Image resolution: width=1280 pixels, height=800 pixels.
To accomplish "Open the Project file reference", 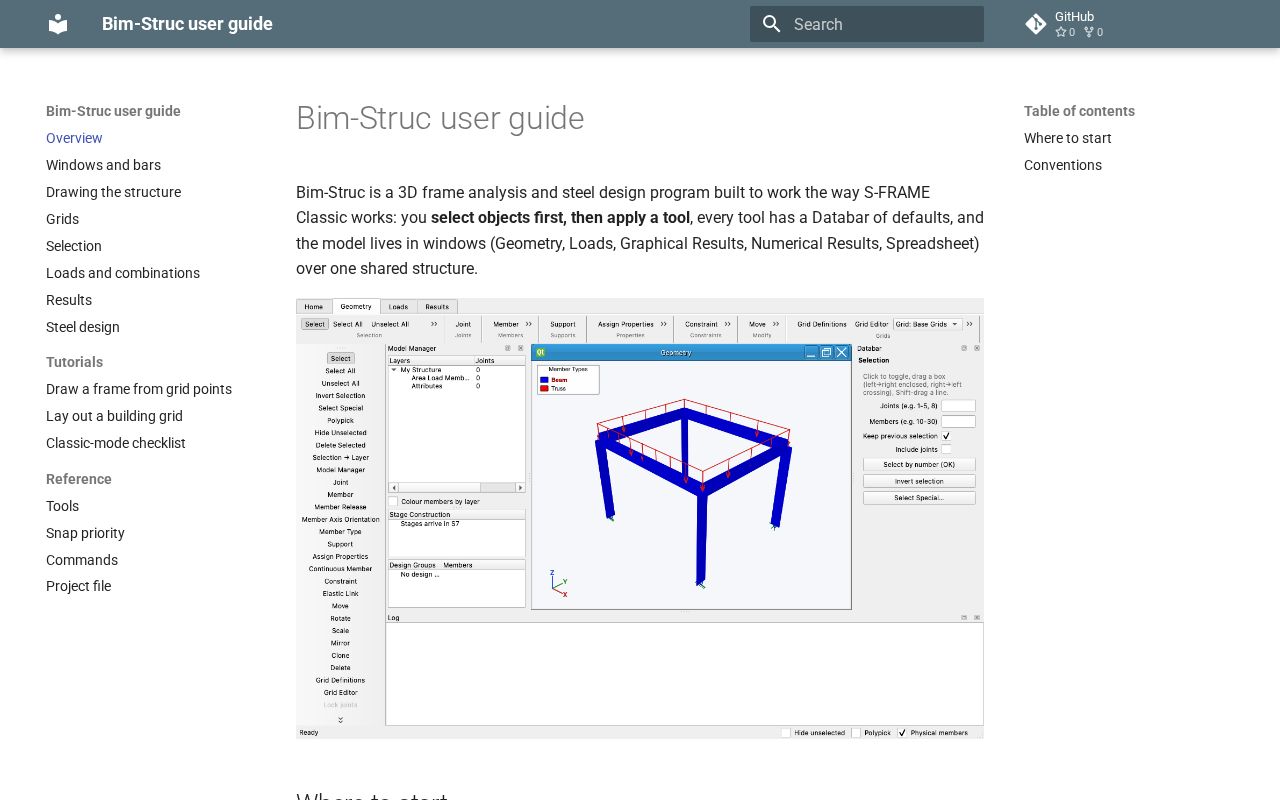I will click(78, 586).
